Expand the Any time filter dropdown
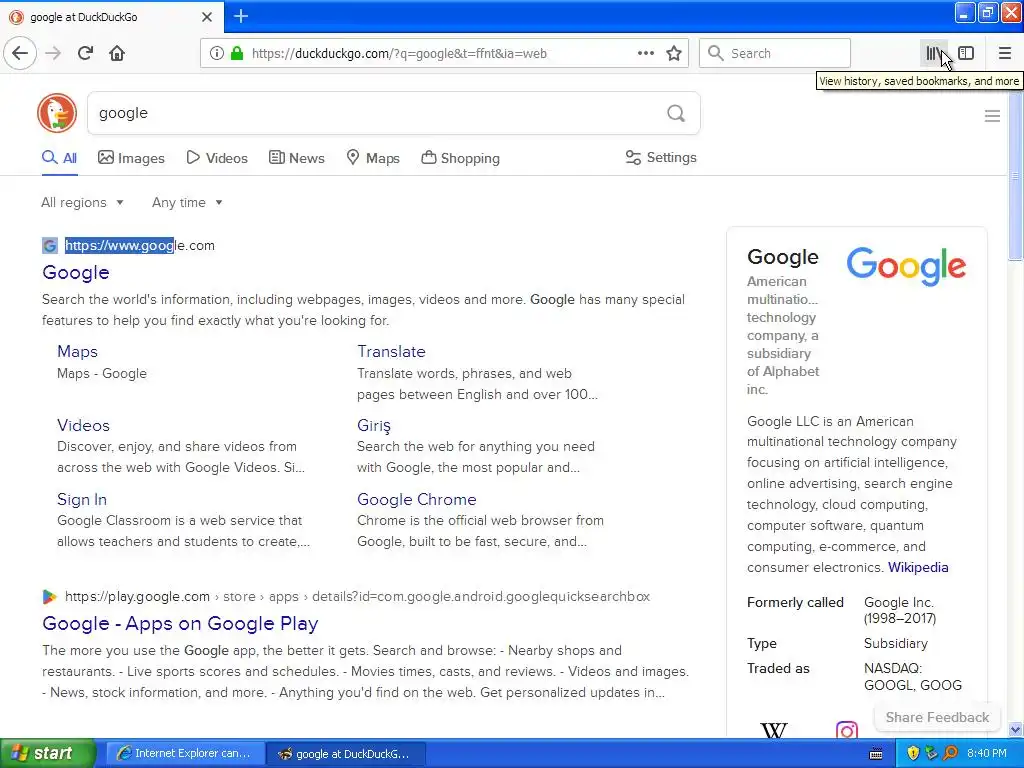Image resolution: width=1024 pixels, height=768 pixels. click(187, 202)
